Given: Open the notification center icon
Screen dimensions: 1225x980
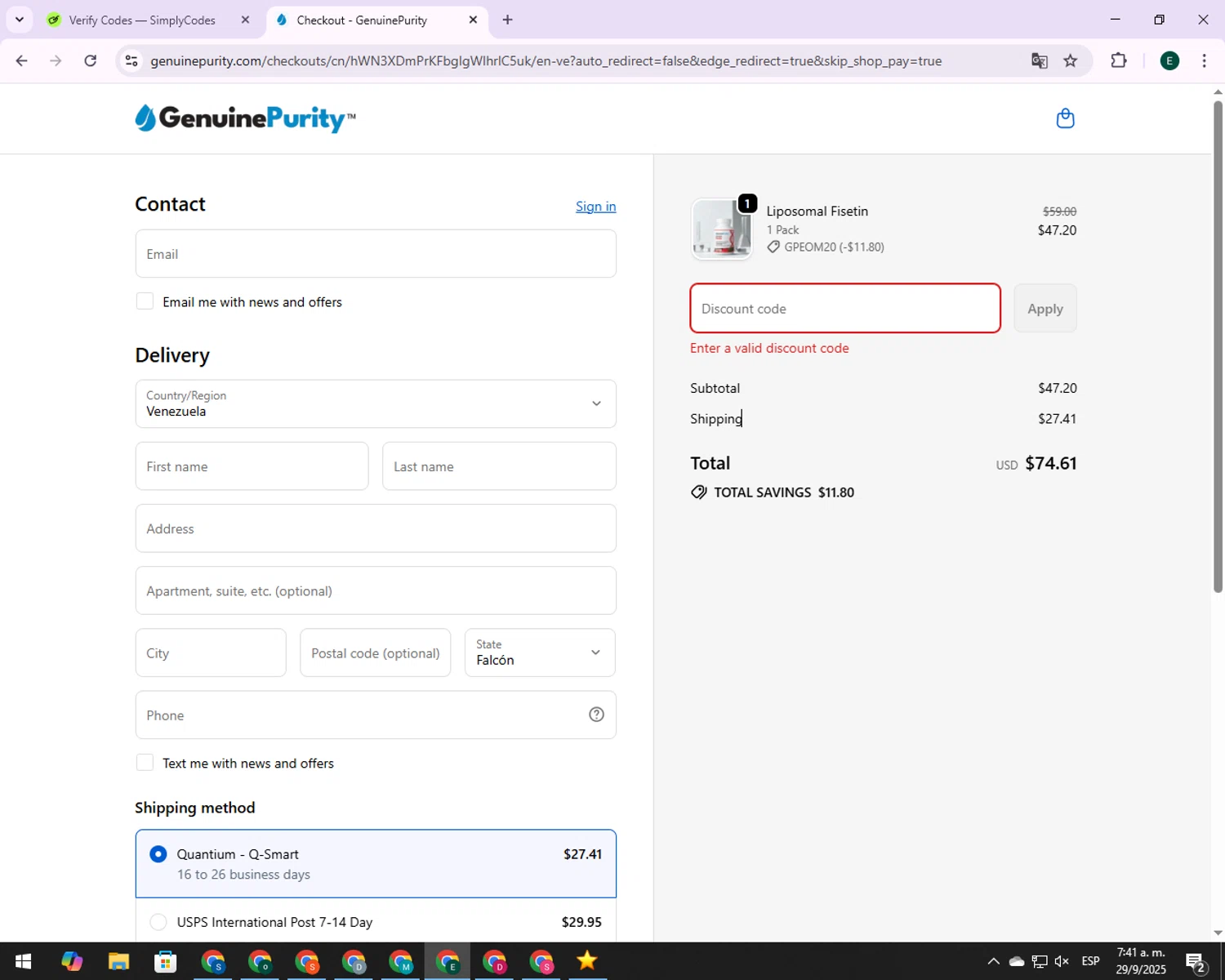Looking at the screenshot, I should coord(1196,961).
